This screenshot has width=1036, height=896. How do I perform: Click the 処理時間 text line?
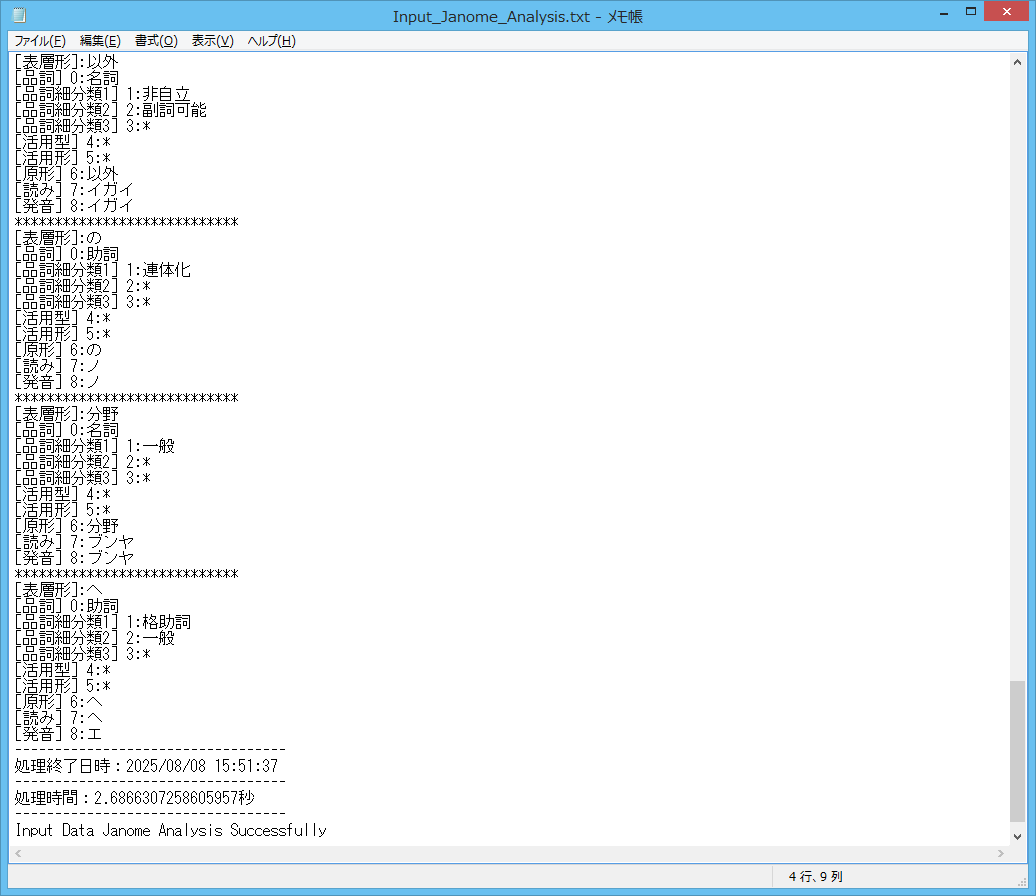[134, 798]
